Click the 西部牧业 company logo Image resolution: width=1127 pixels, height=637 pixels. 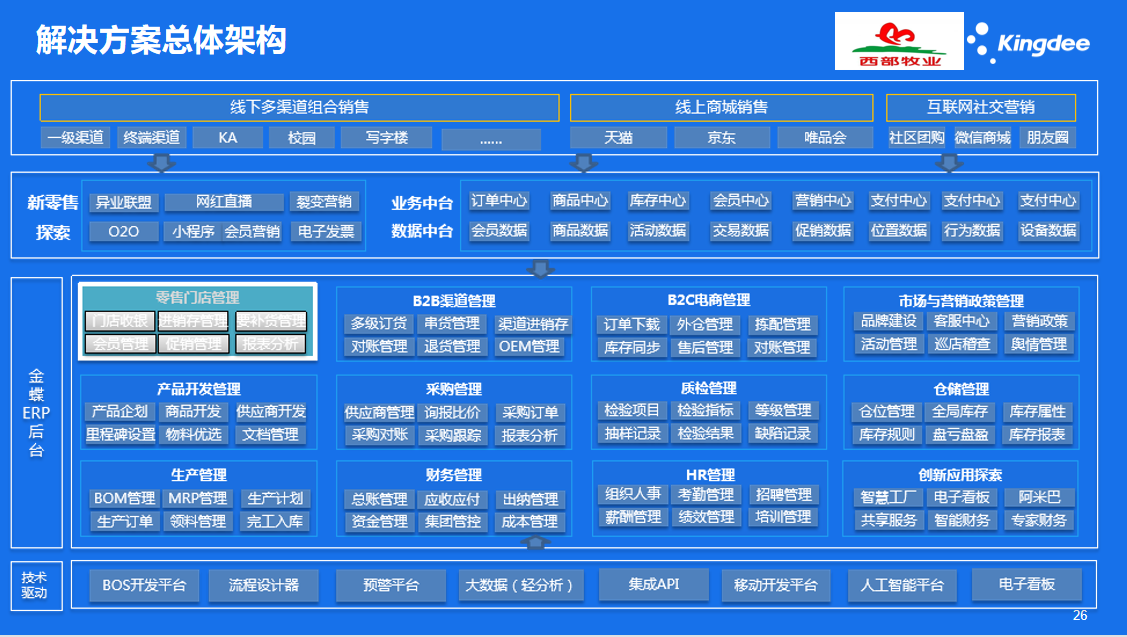pos(900,42)
